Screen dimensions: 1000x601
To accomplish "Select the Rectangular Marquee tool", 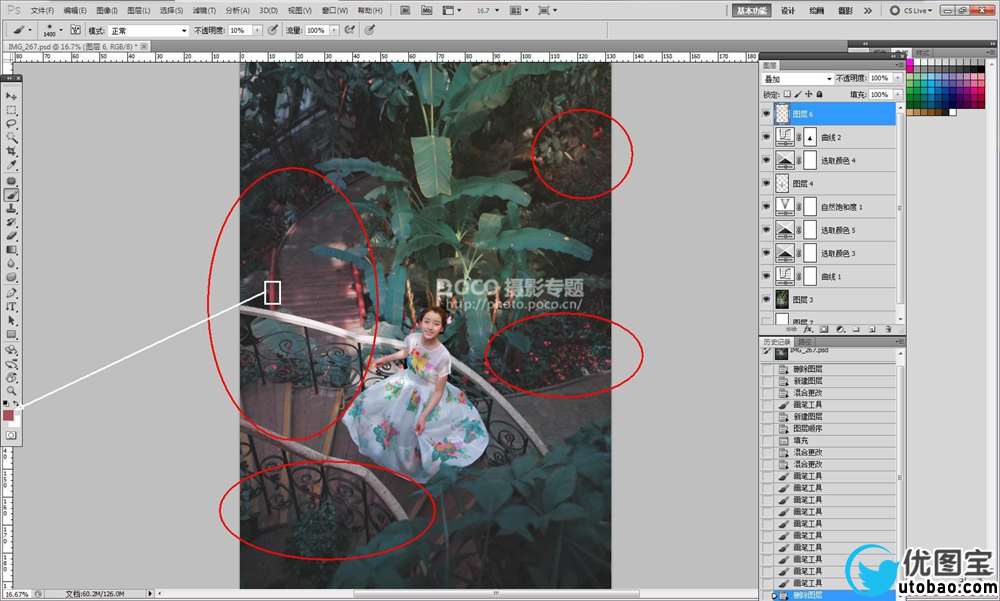I will point(11,110).
